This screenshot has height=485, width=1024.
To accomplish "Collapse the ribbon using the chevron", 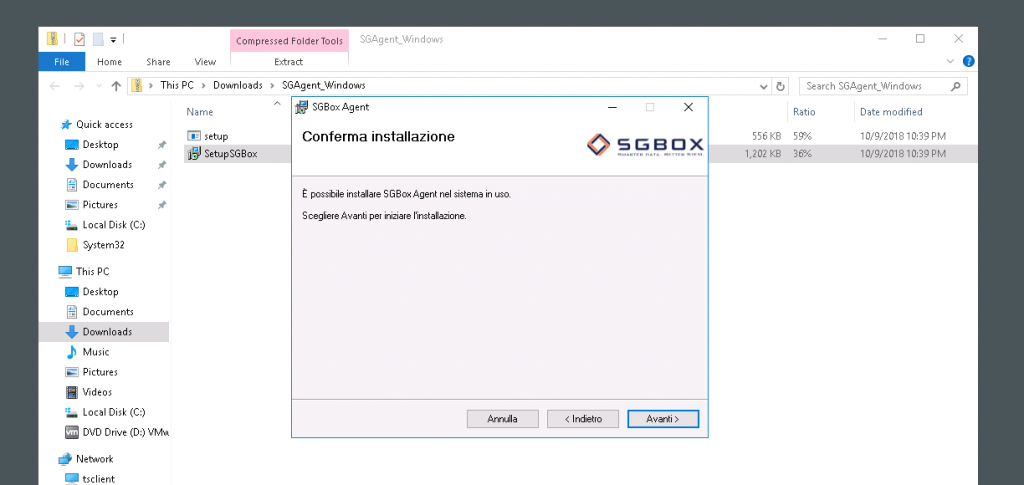I will 950,61.
